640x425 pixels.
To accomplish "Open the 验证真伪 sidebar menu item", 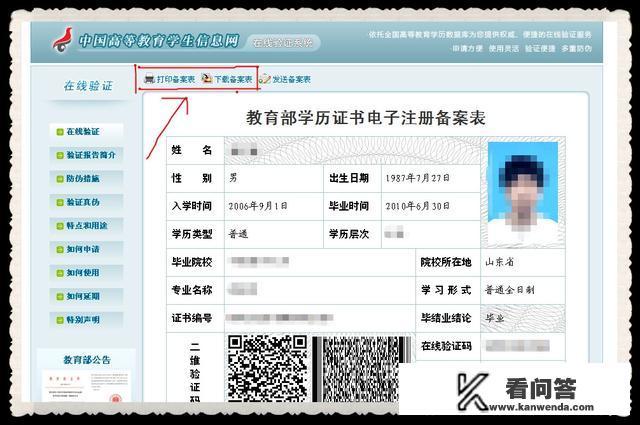I will tap(86, 202).
